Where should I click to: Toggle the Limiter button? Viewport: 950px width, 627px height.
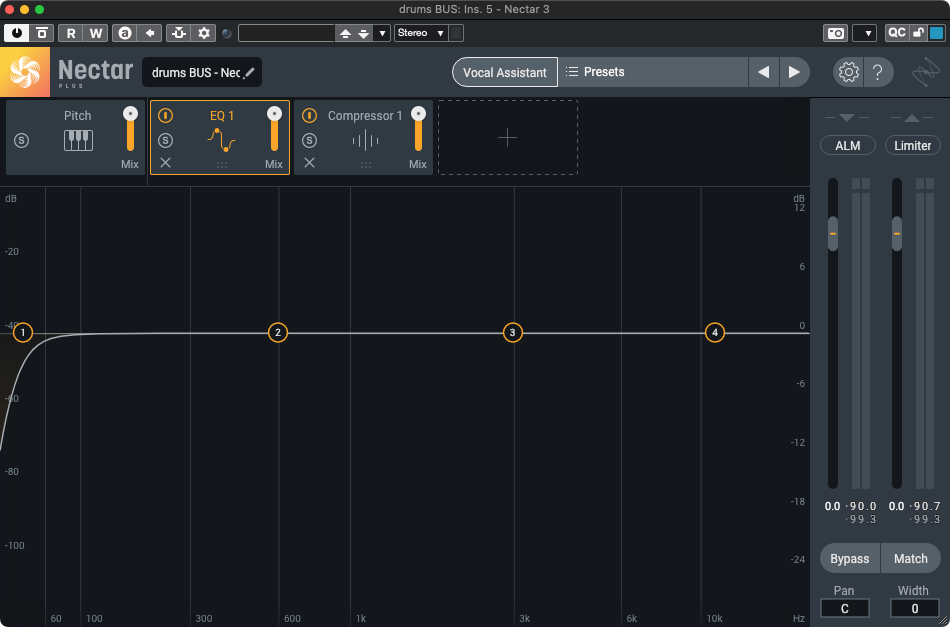click(912, 145)
